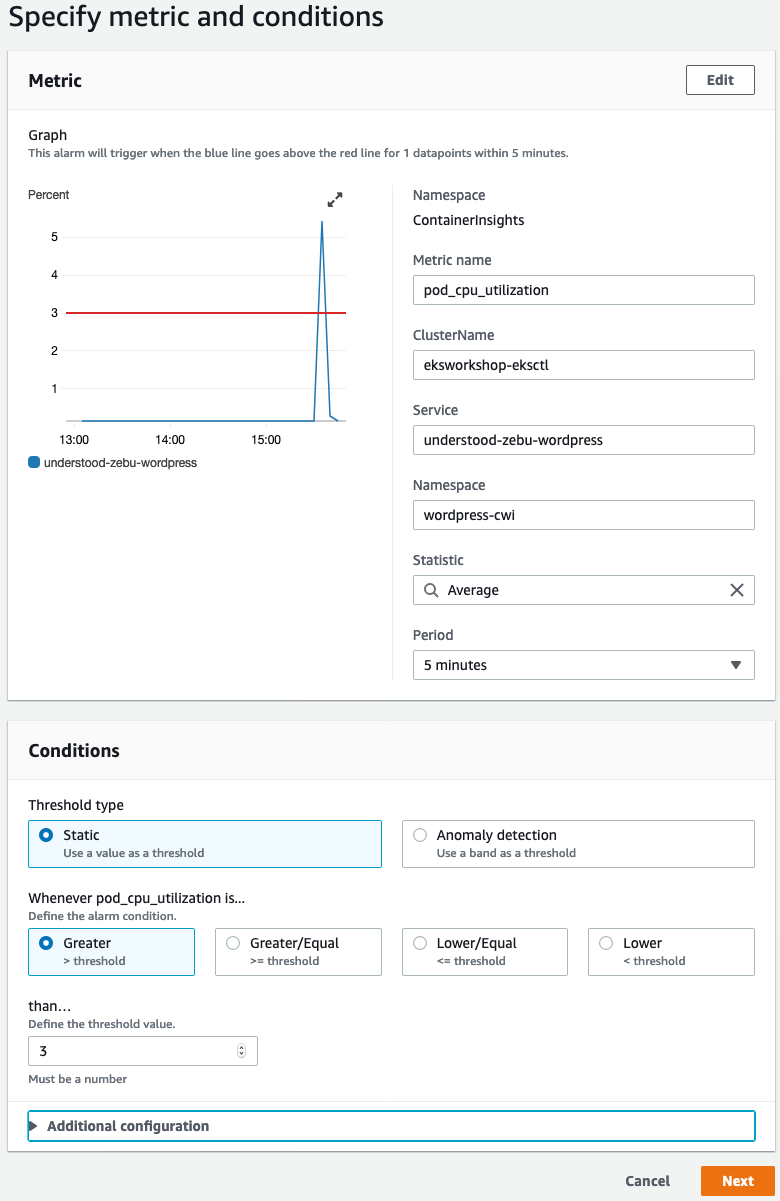This screenshot has height=1201, width=780.
Task: Proceed with the Next button
Action: (737, 1181)
